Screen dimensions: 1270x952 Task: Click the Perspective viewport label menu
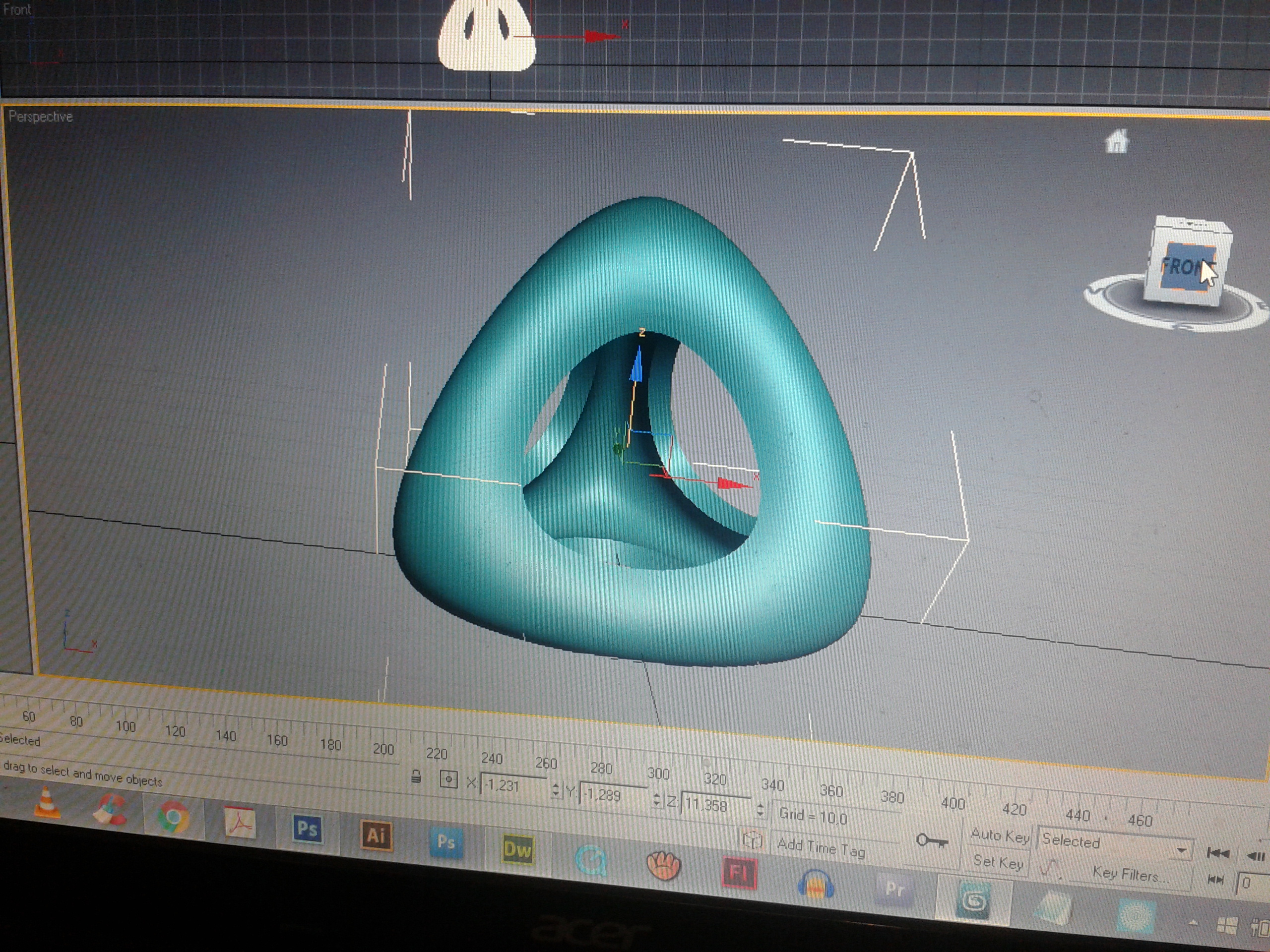point(40,117)
